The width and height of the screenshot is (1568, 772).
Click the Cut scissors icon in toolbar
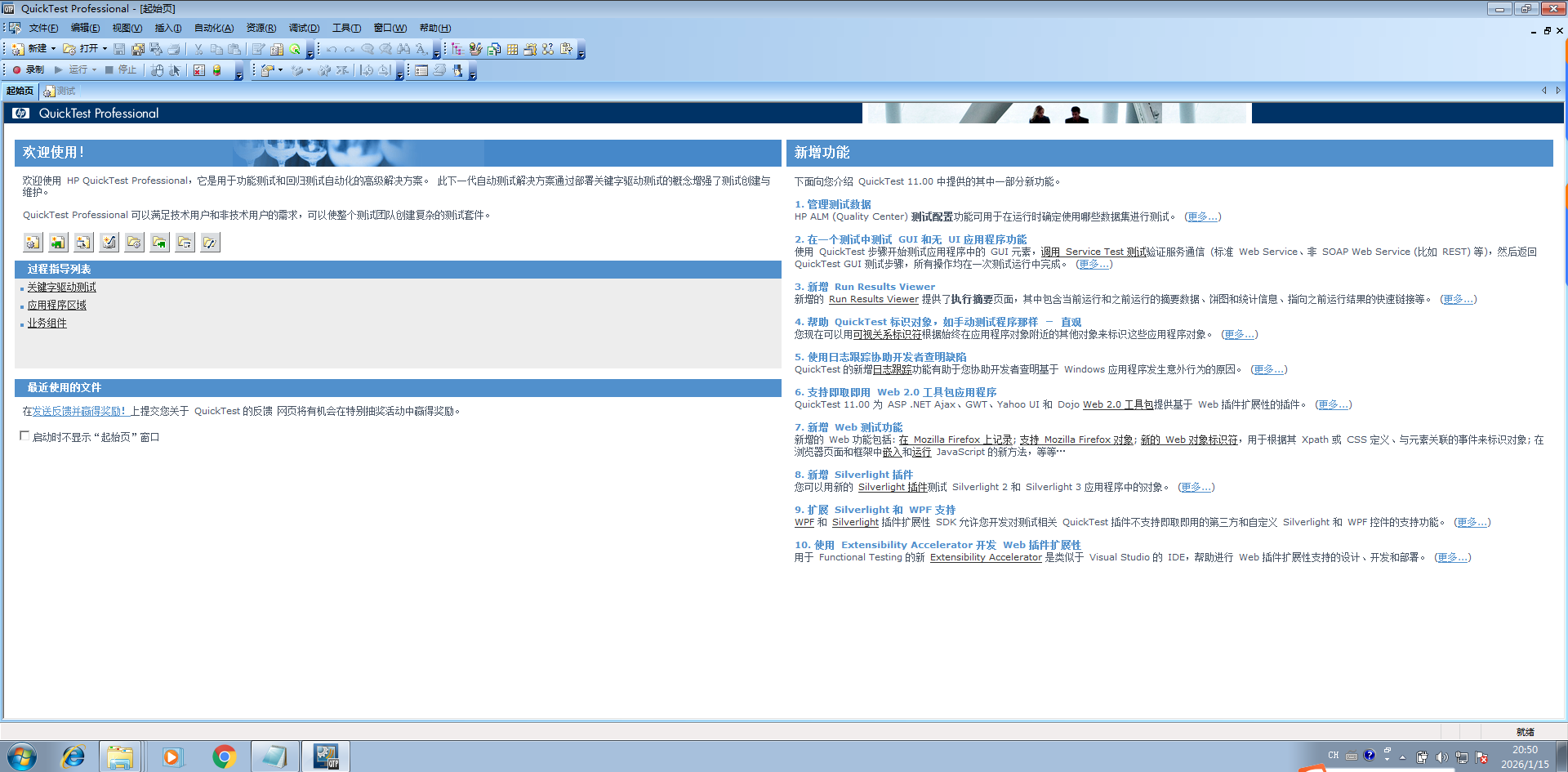[198, 49]
